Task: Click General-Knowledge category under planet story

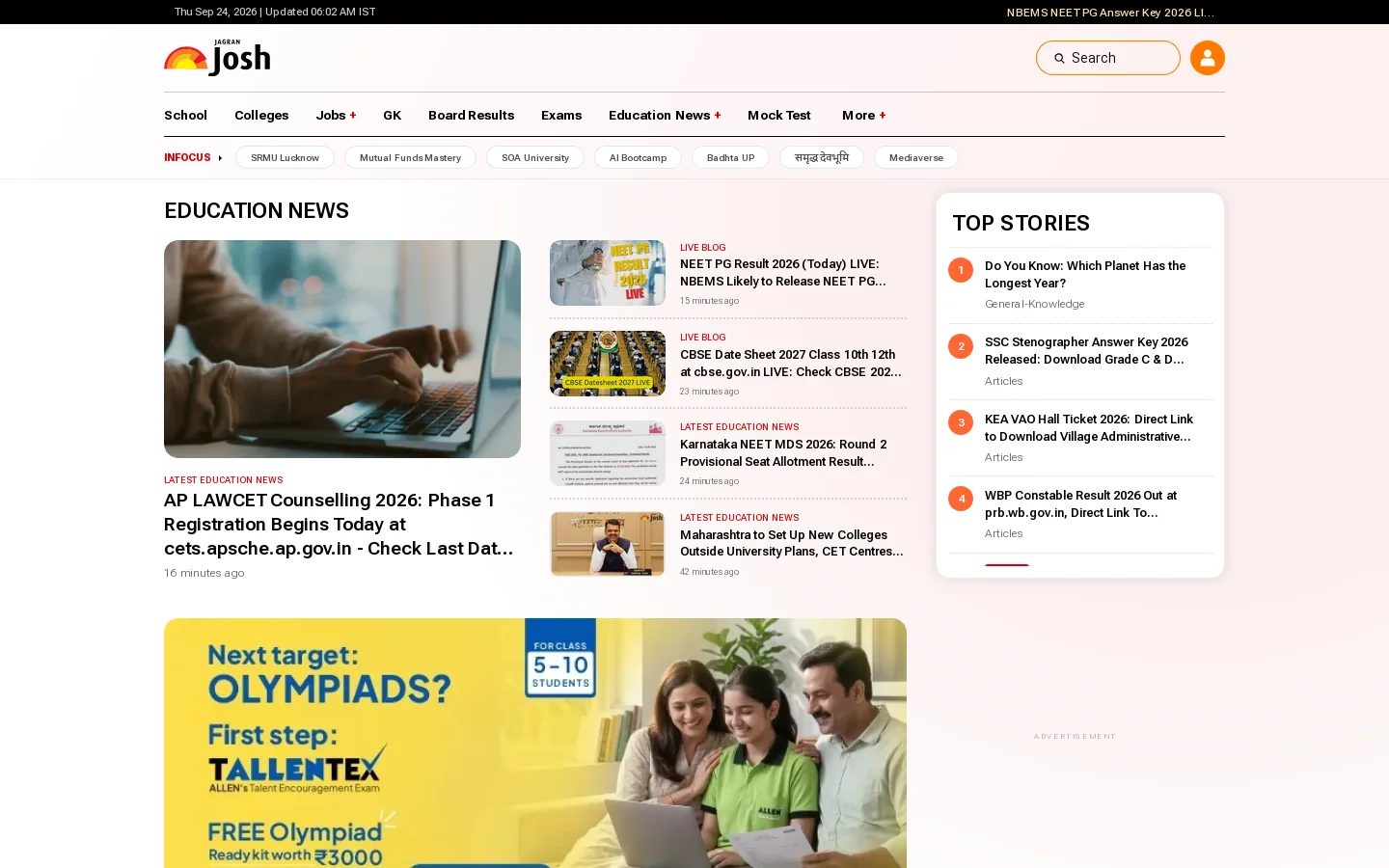Action: coord(1034,304)
